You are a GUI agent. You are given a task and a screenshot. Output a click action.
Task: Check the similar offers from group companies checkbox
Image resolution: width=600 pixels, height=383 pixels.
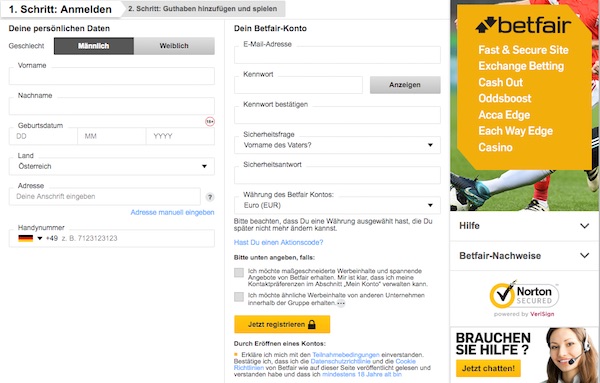[x=239, y=297]
